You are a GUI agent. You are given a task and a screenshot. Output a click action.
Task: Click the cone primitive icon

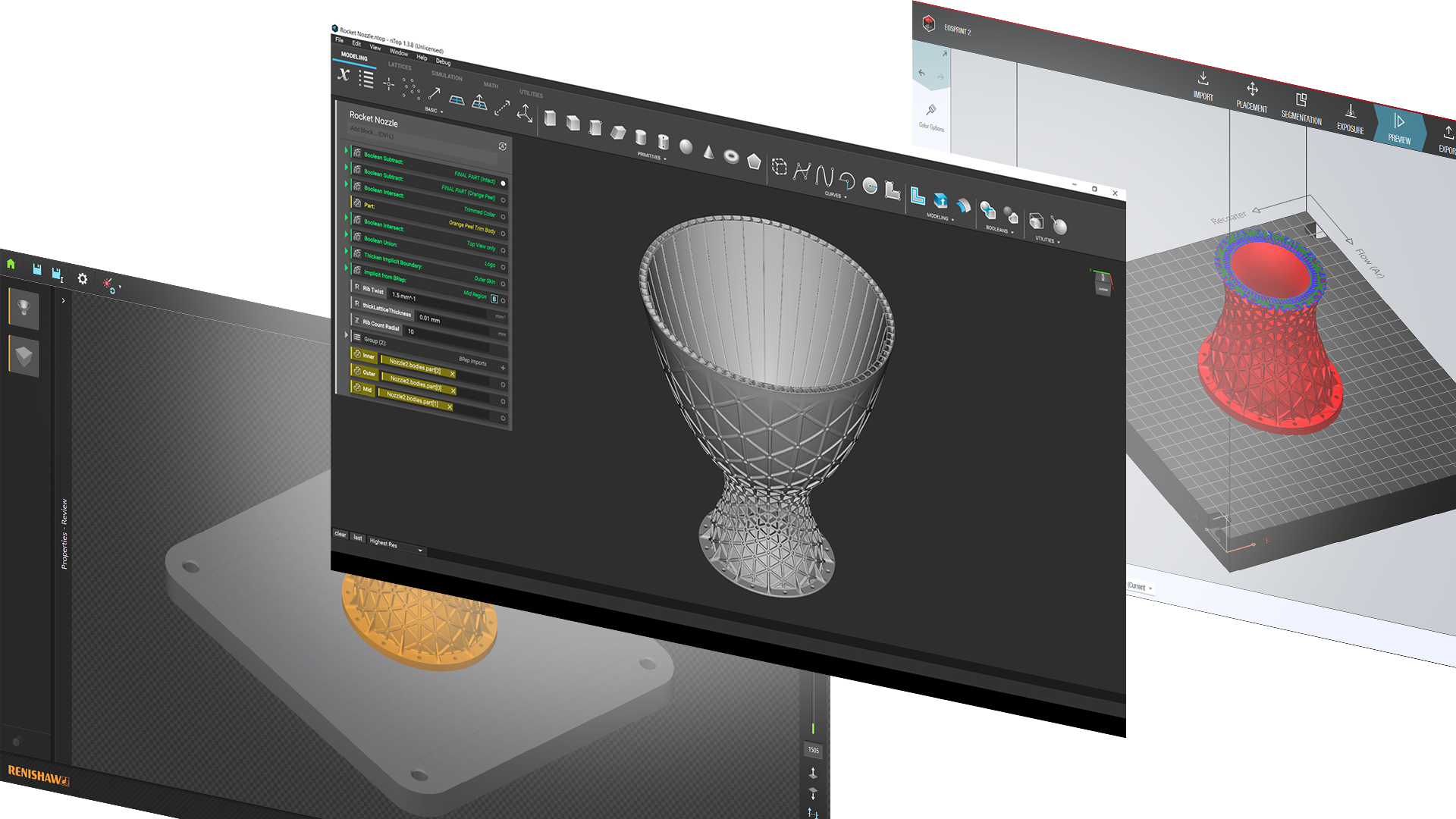point(708,152)
